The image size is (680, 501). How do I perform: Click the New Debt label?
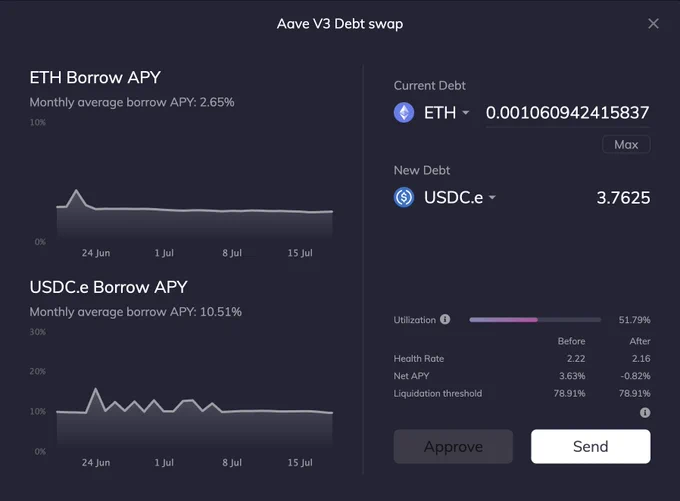pos(422,170)
